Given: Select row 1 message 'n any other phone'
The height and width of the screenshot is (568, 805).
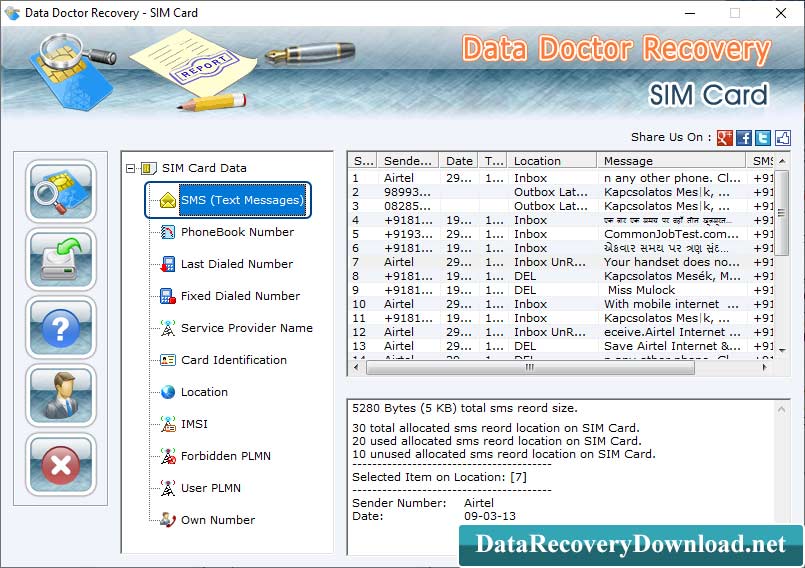Looking at the screenshot, I should point(672,178).
